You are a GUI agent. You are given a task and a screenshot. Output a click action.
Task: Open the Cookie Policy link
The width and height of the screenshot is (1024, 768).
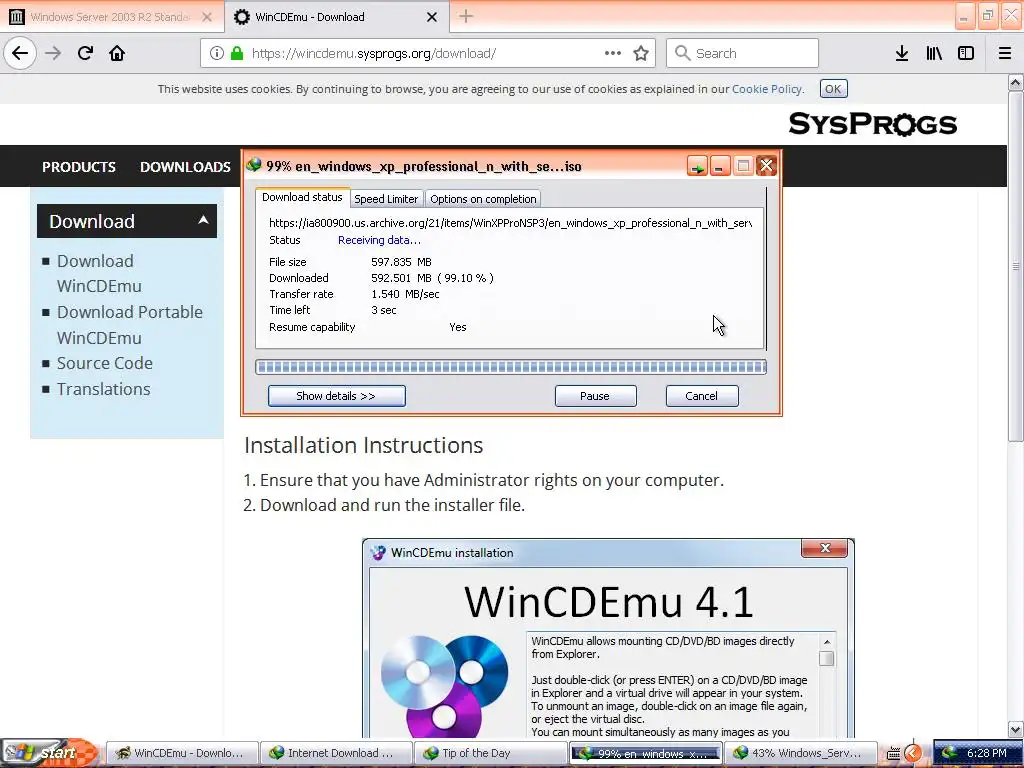pos(767,89)
